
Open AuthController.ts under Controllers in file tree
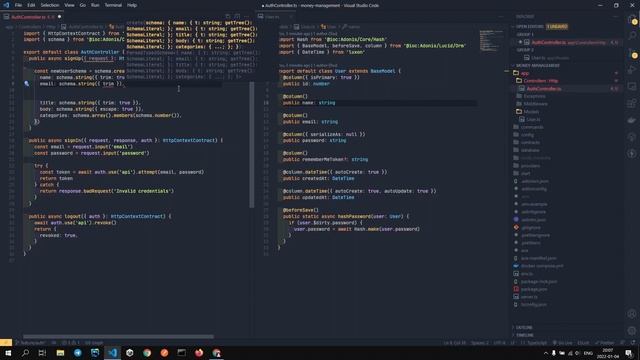[544, 89]
